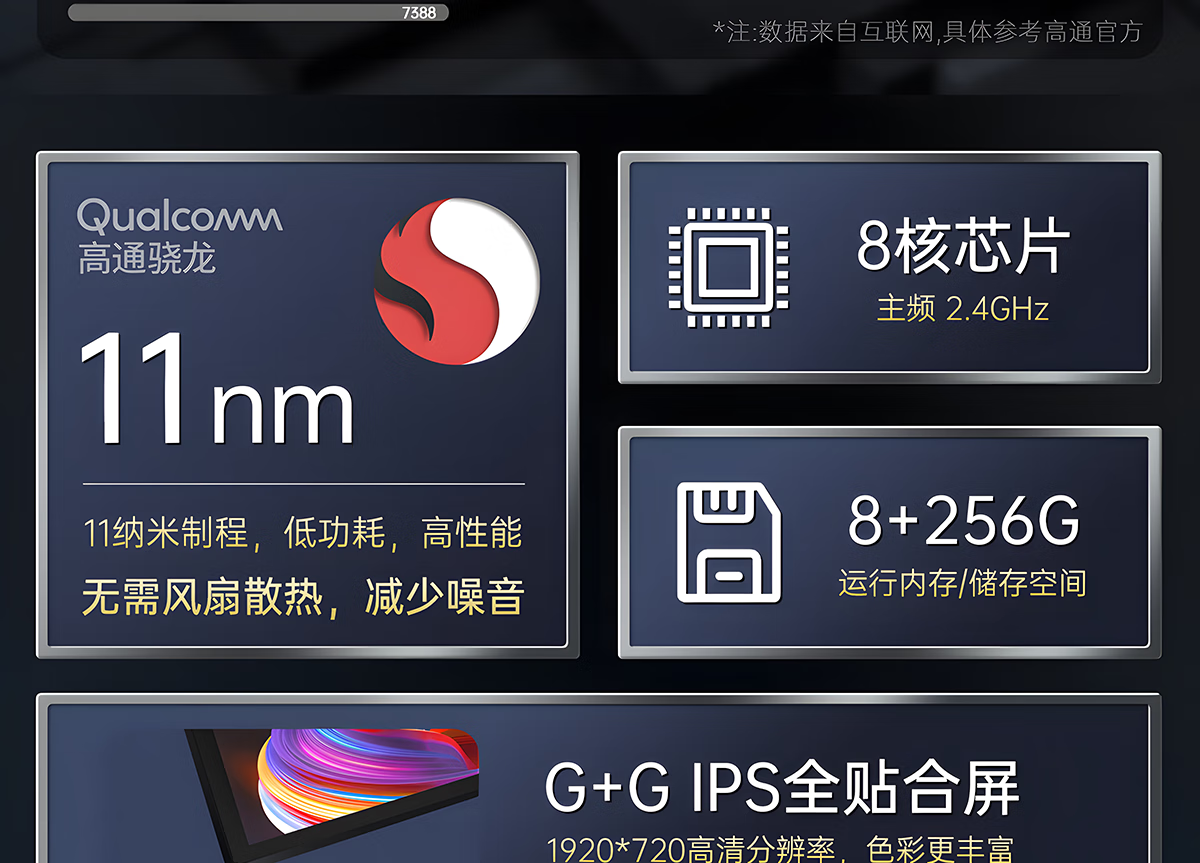This screenshot has height=863, width=1200.
Task: Click the floppy disk storage icon
Action: [x=728, y=542]
